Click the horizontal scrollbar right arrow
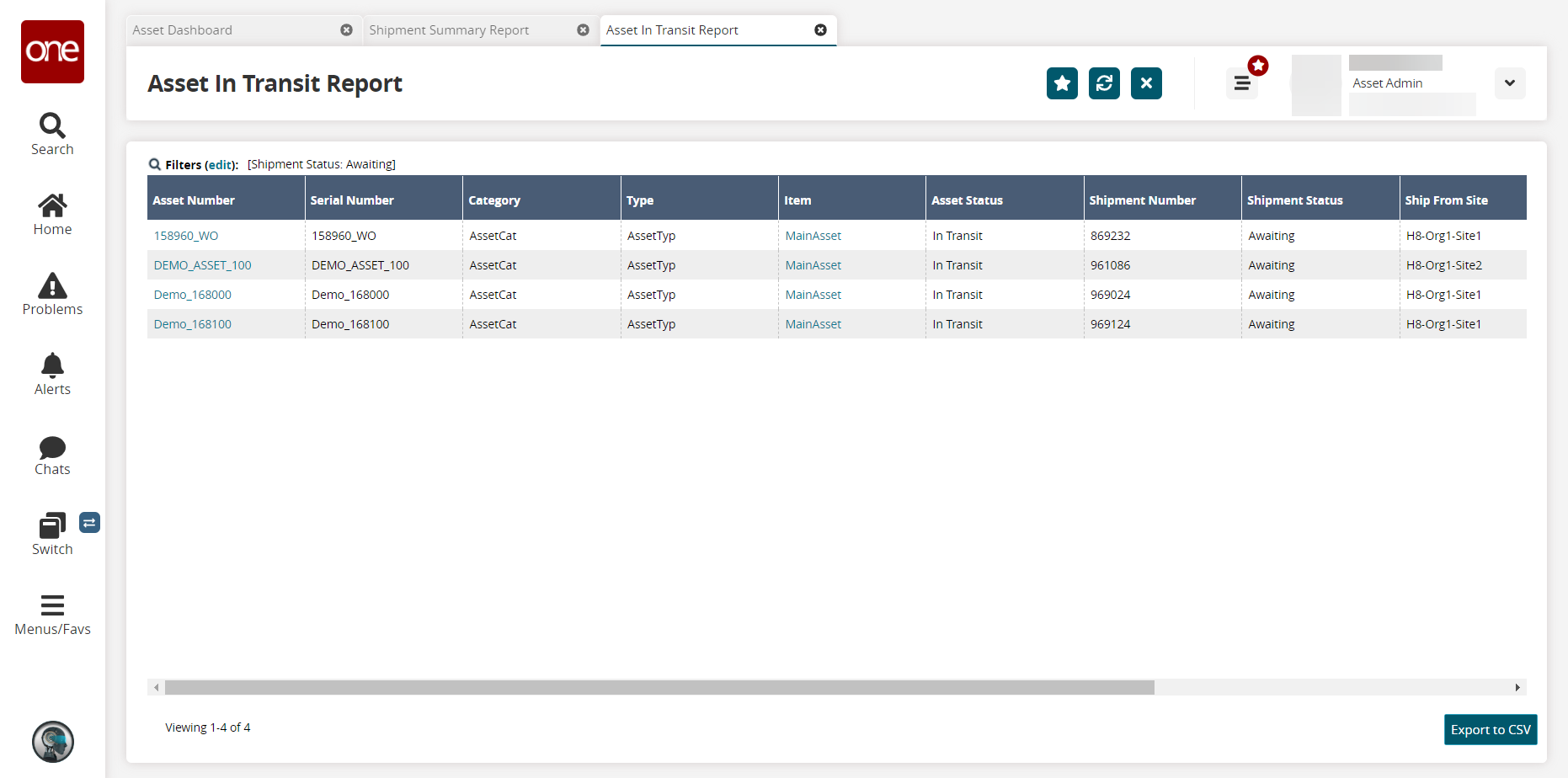This screenshot has height=778, width=1568. tap(1517, 688)
